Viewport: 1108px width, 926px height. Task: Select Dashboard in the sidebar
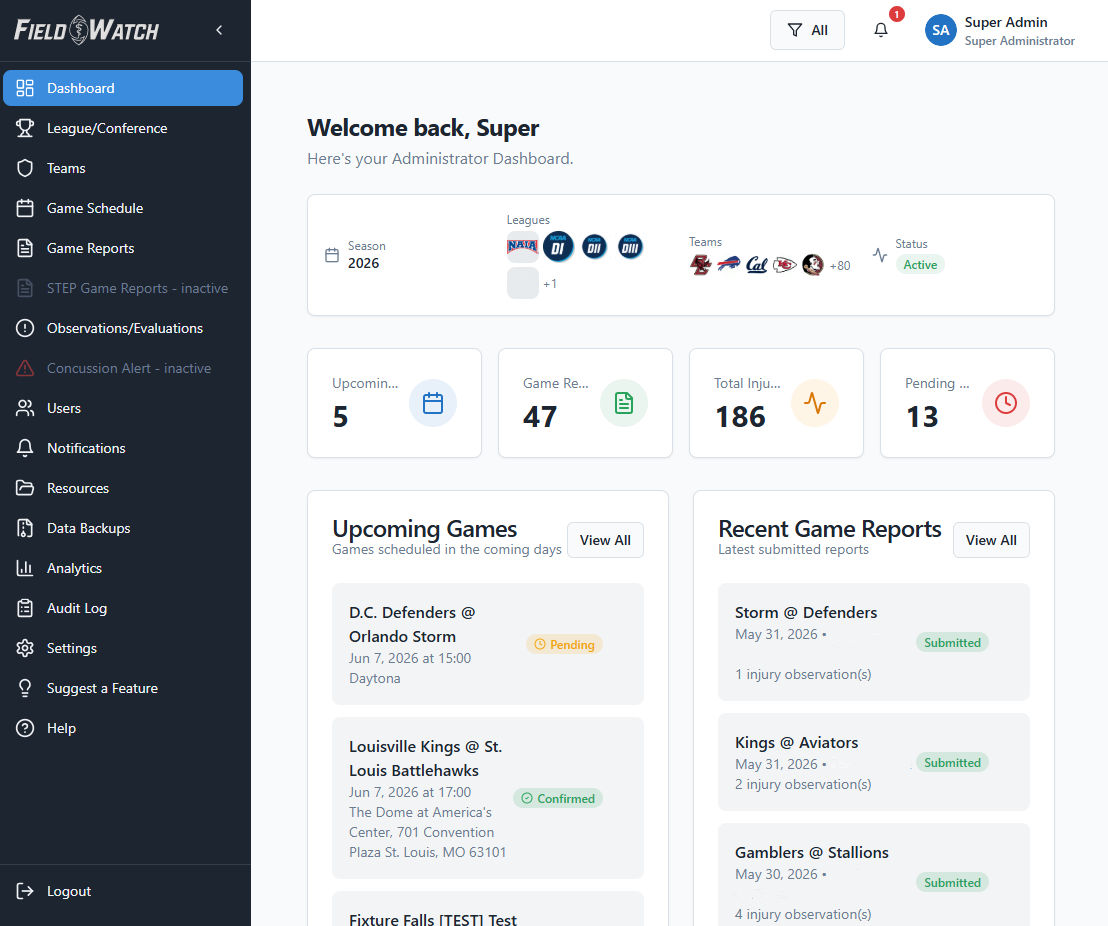point(123,88)
